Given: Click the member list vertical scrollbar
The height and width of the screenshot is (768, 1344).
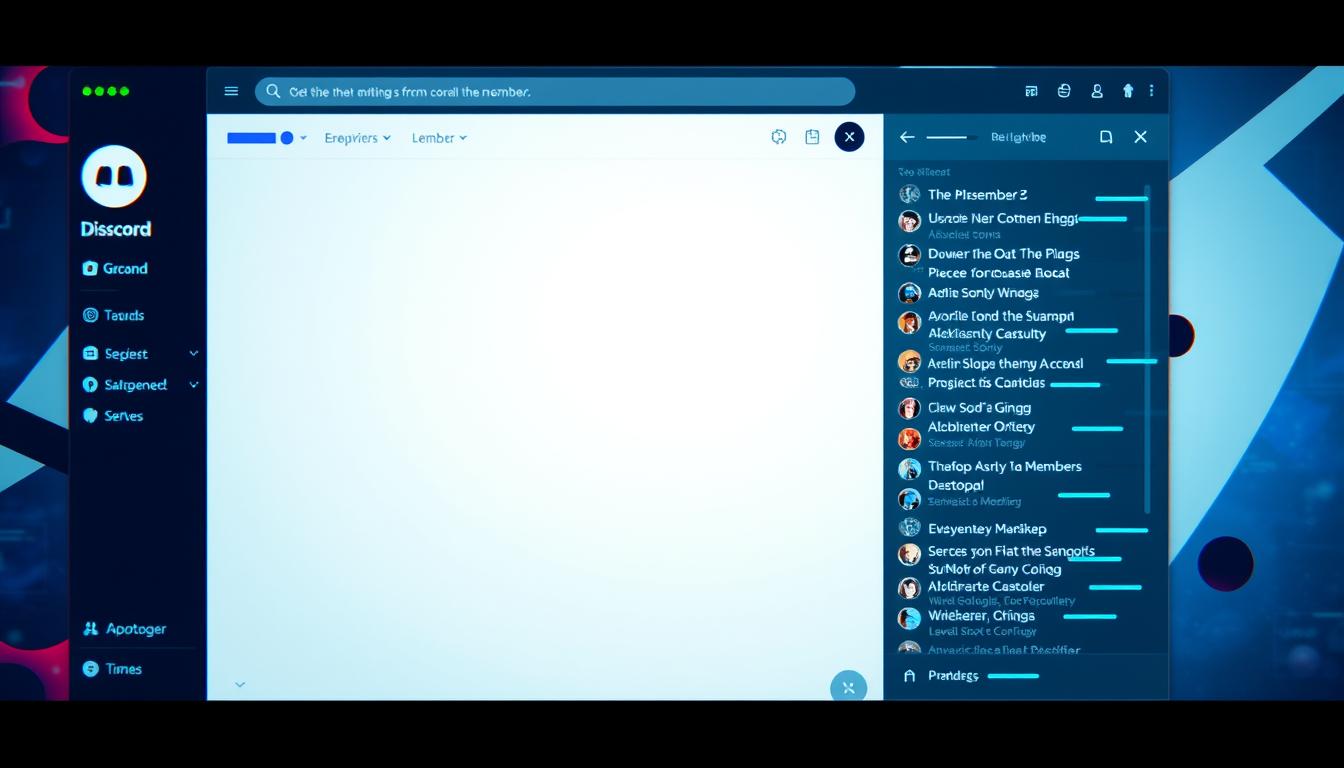Looking at the screenshot, I should click(1147, 350).
